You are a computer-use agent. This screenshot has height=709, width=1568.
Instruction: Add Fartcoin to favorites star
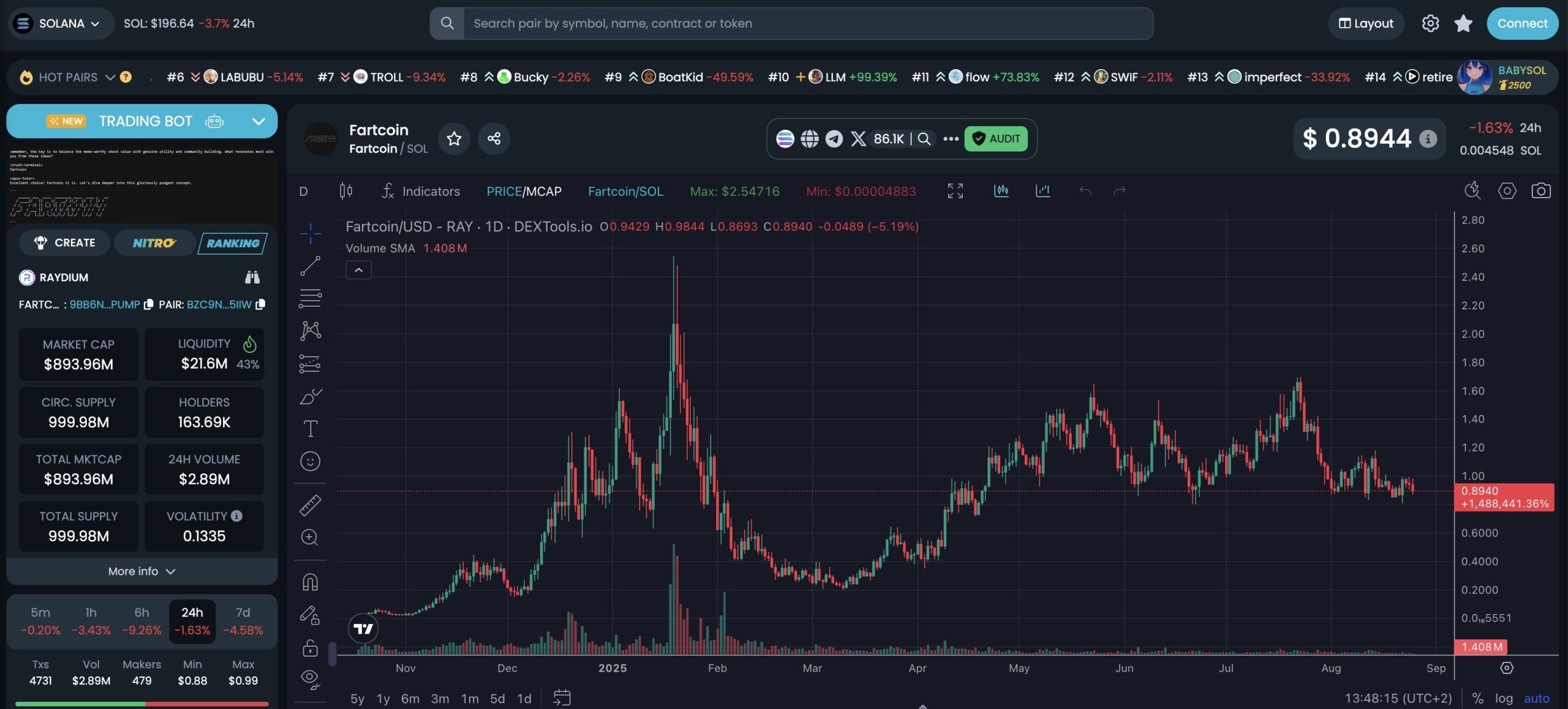[x=454, y=139]
